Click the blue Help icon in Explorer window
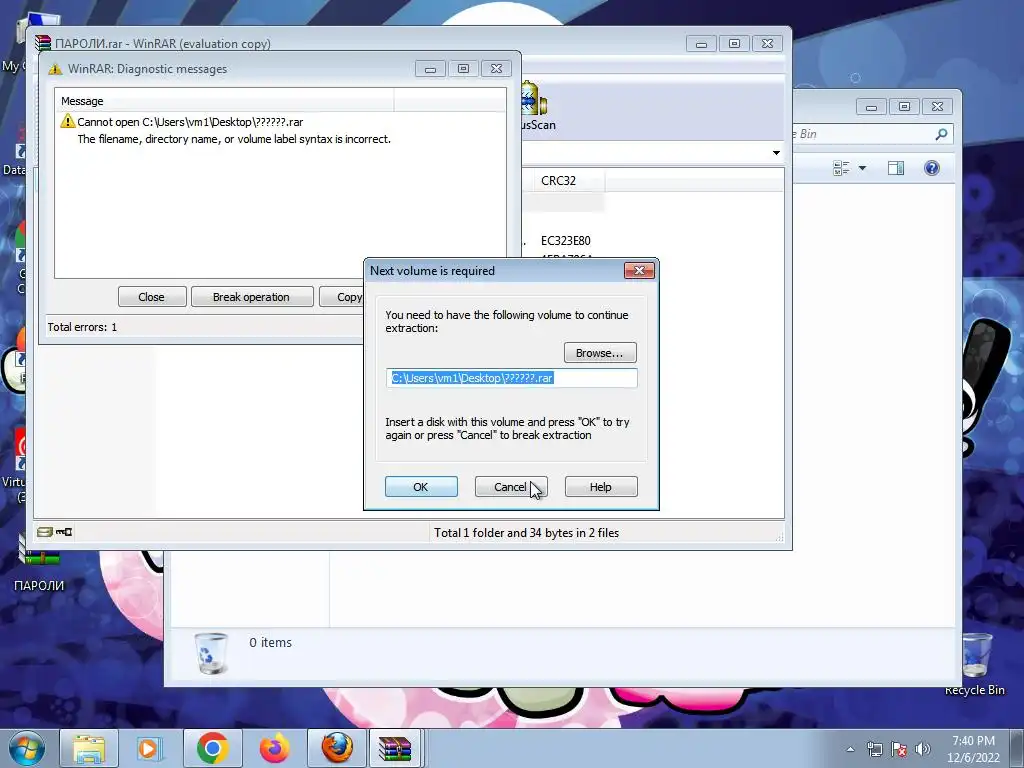This screenshot has width=1024, height=768. click(x=932, y=168)
